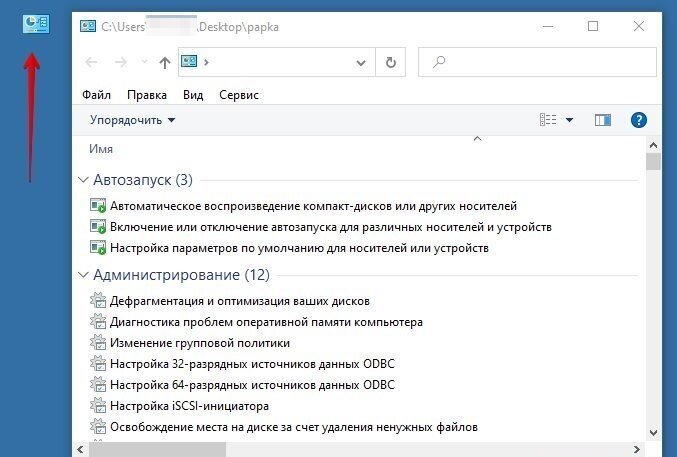Click icon next to Включение или отключение автозапуска
This screenshot has height=457, width=677.
pyautogui.click(x=98, y=226)
